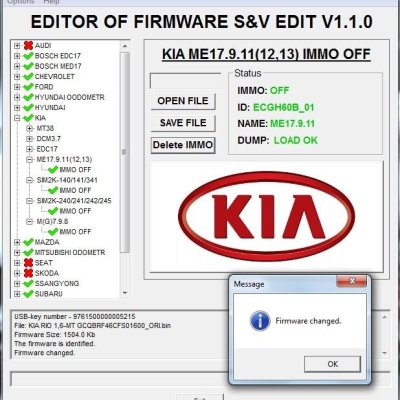This screenshot has height=400, width=400.
Task: Collapse the SIM2K-240/241/242/245 node
Action: tap(30, 201)
